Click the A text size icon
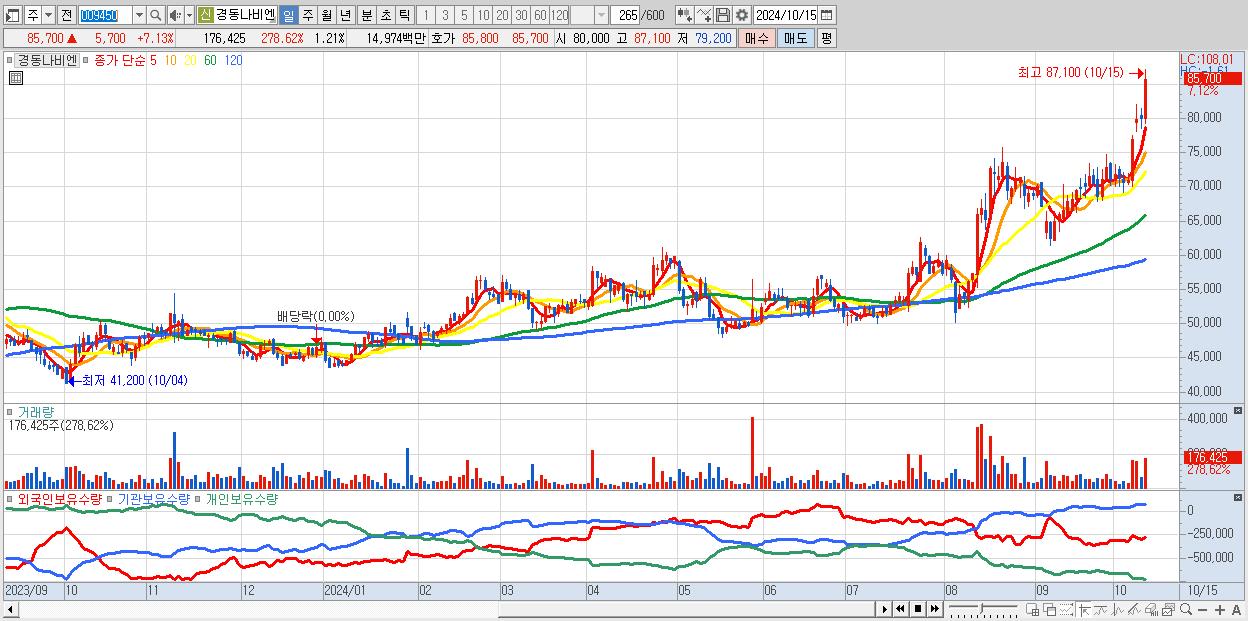 pyautogui.click(x=1236, y=610)
